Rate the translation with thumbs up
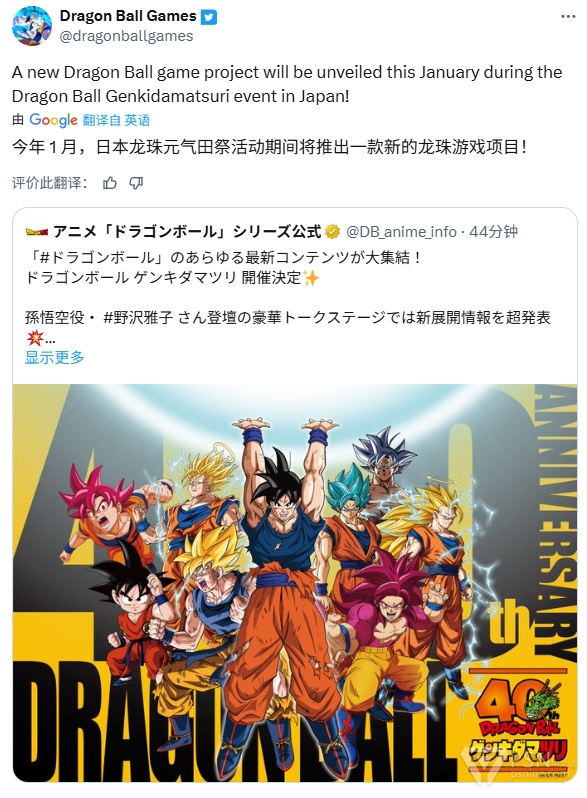 [x=109, y=183]
